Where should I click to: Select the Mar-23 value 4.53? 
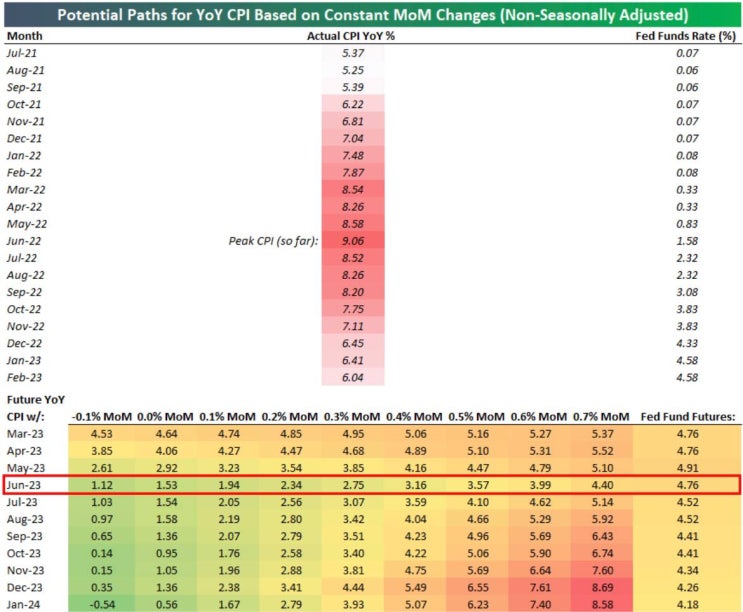point(101,434)
